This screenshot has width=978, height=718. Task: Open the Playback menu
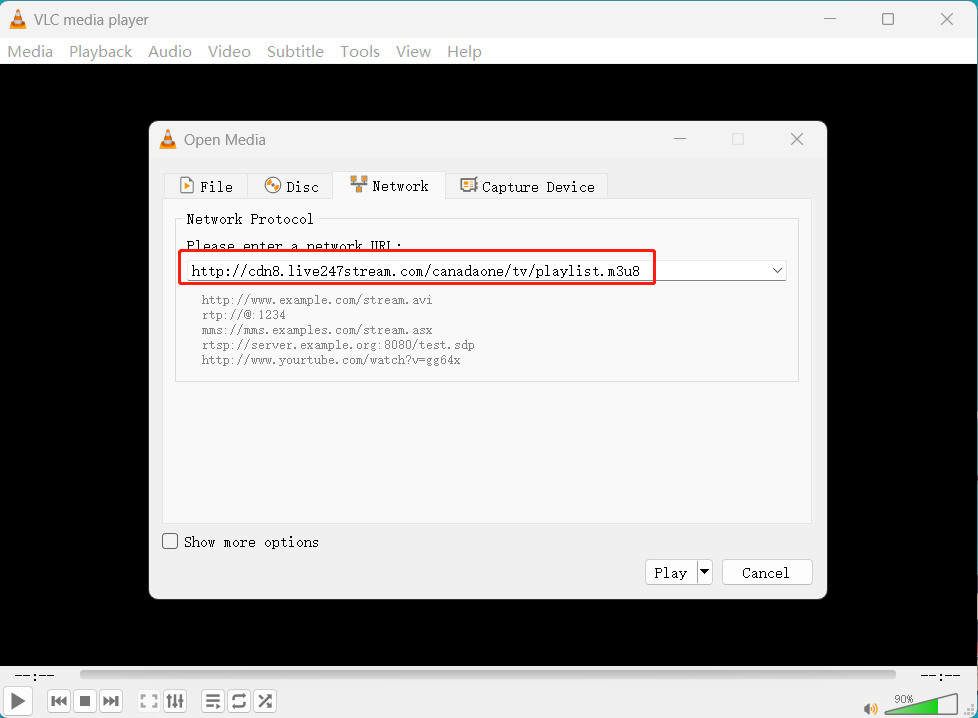100,52
